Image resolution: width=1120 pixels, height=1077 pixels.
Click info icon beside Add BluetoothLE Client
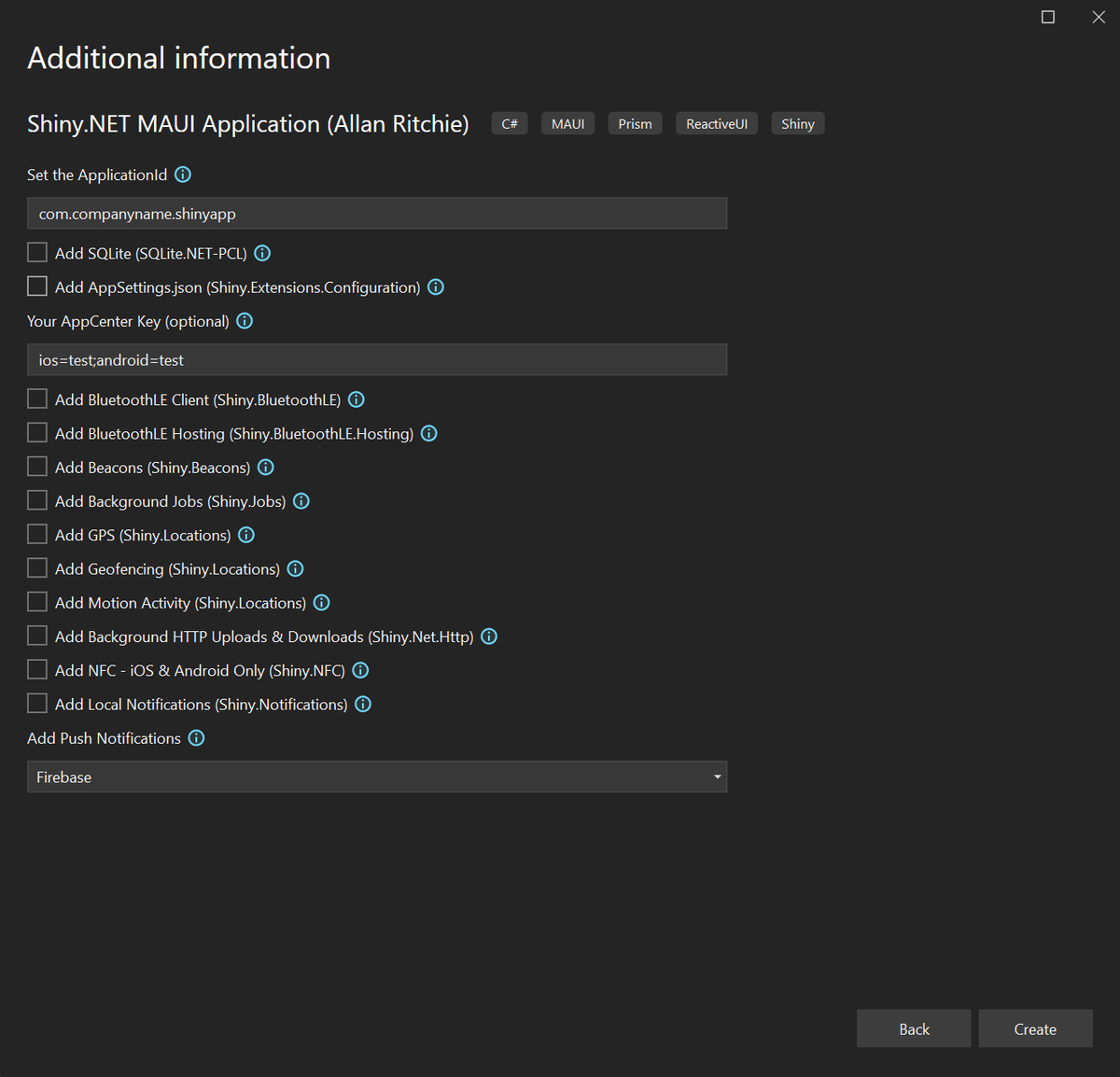pyautogui.click(x=357, y=399)
